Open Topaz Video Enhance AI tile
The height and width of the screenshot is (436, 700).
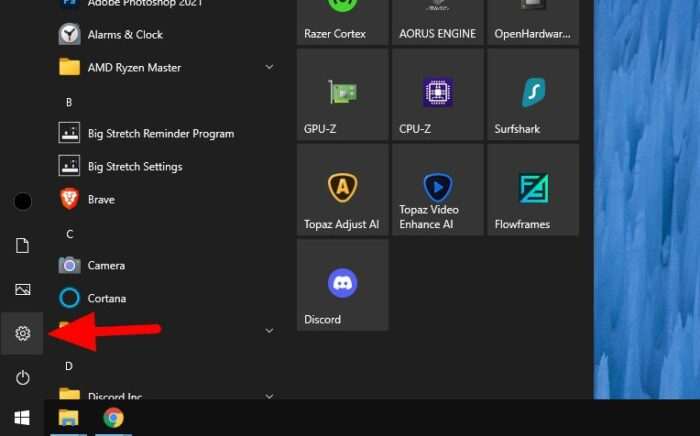(x=438, y=190)
